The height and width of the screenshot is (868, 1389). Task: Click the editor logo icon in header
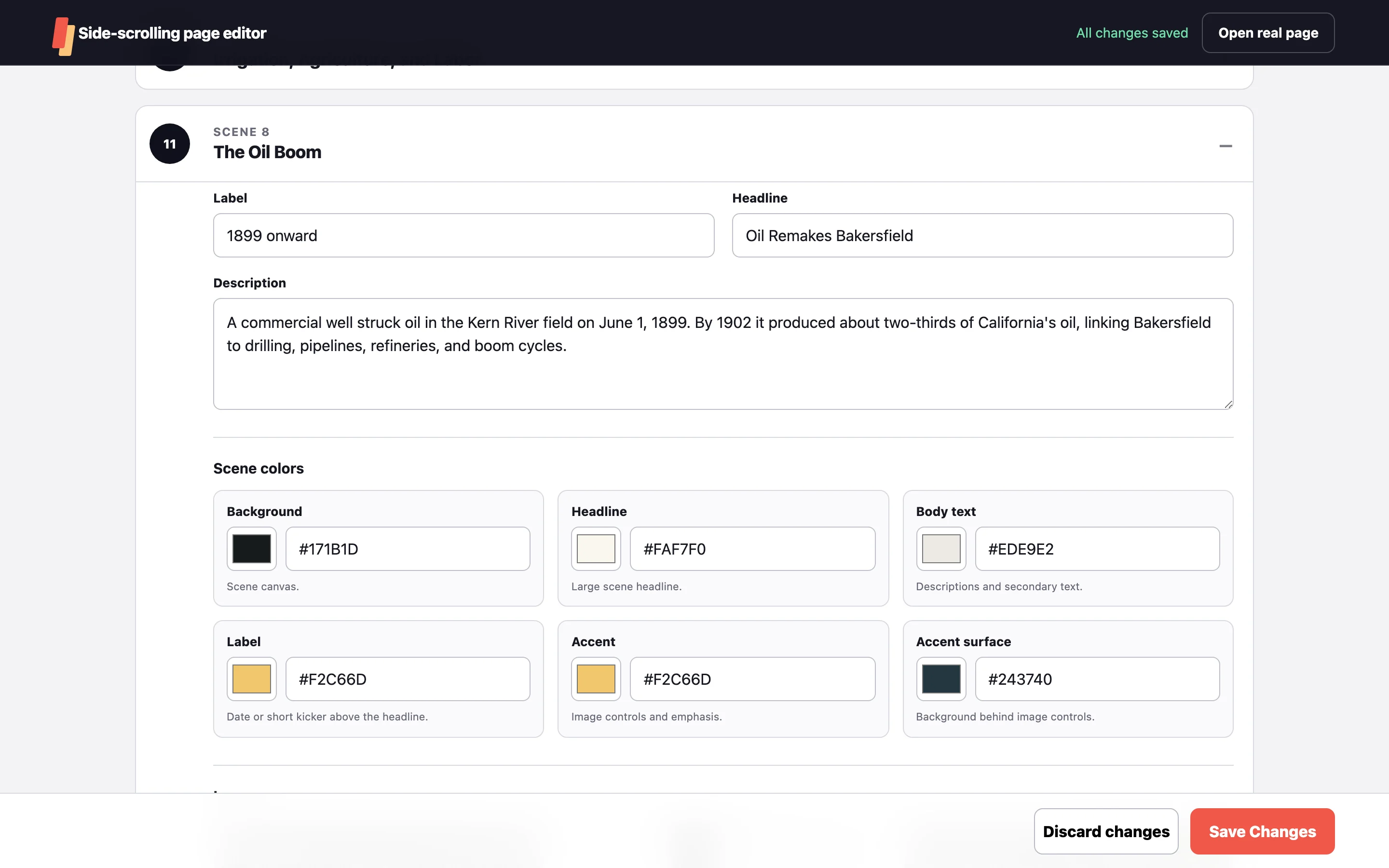(63, 36)
